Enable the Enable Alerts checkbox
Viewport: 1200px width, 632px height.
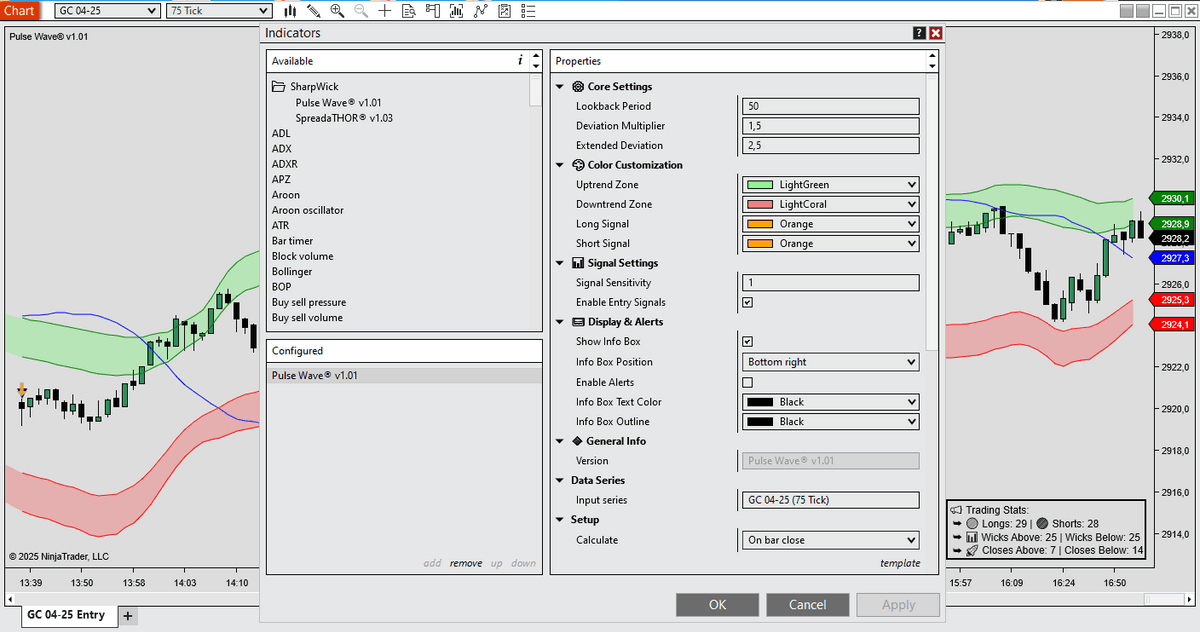tap(747, 382)
